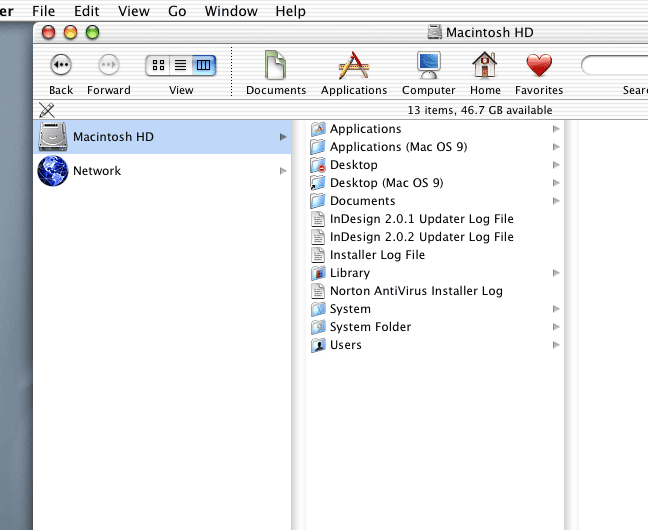The width and height of the screenshot is (648, 530).
Task: Select Desktop (Mac OS 9) alias icon
Action: (318, 183)
